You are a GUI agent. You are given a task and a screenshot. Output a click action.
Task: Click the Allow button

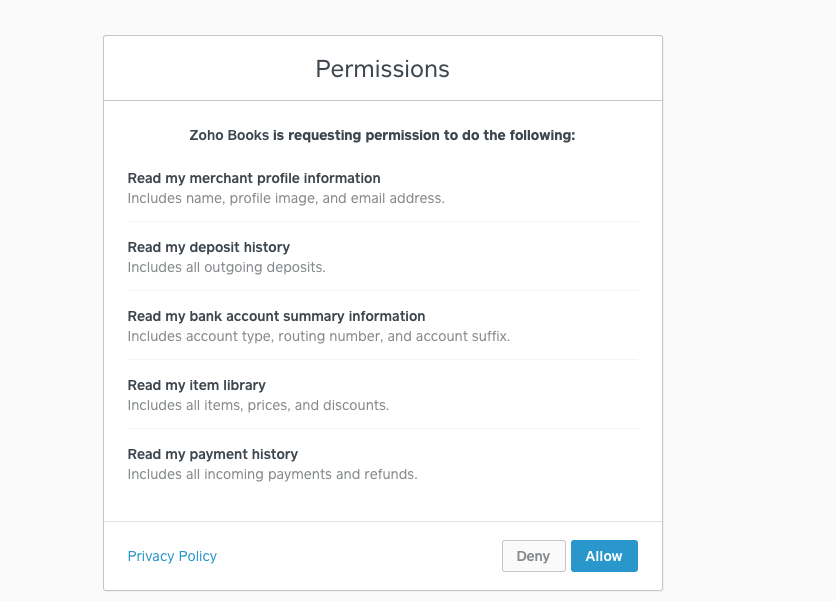point(604,556)
